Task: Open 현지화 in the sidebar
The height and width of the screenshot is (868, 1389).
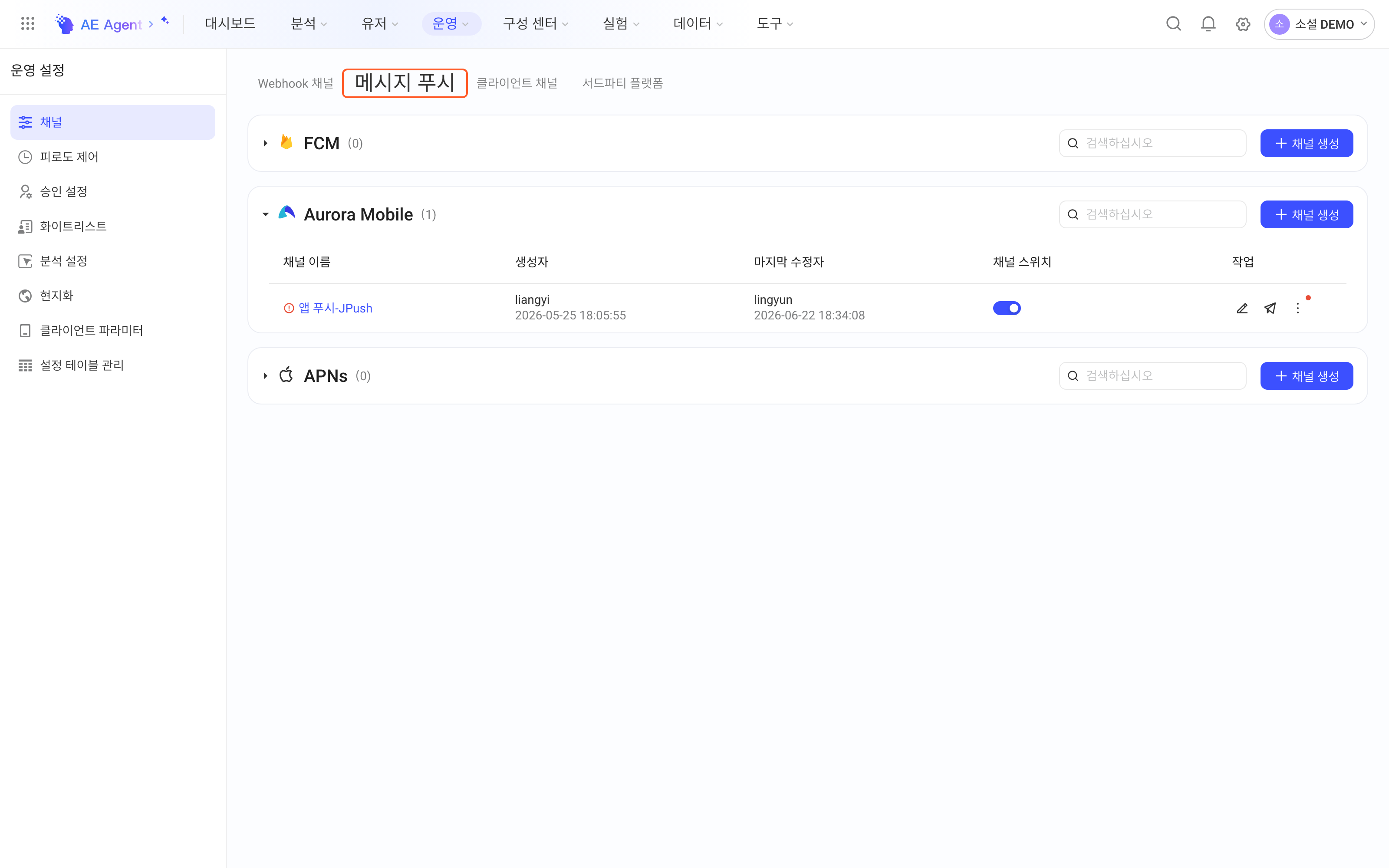Action: (112, 296)
